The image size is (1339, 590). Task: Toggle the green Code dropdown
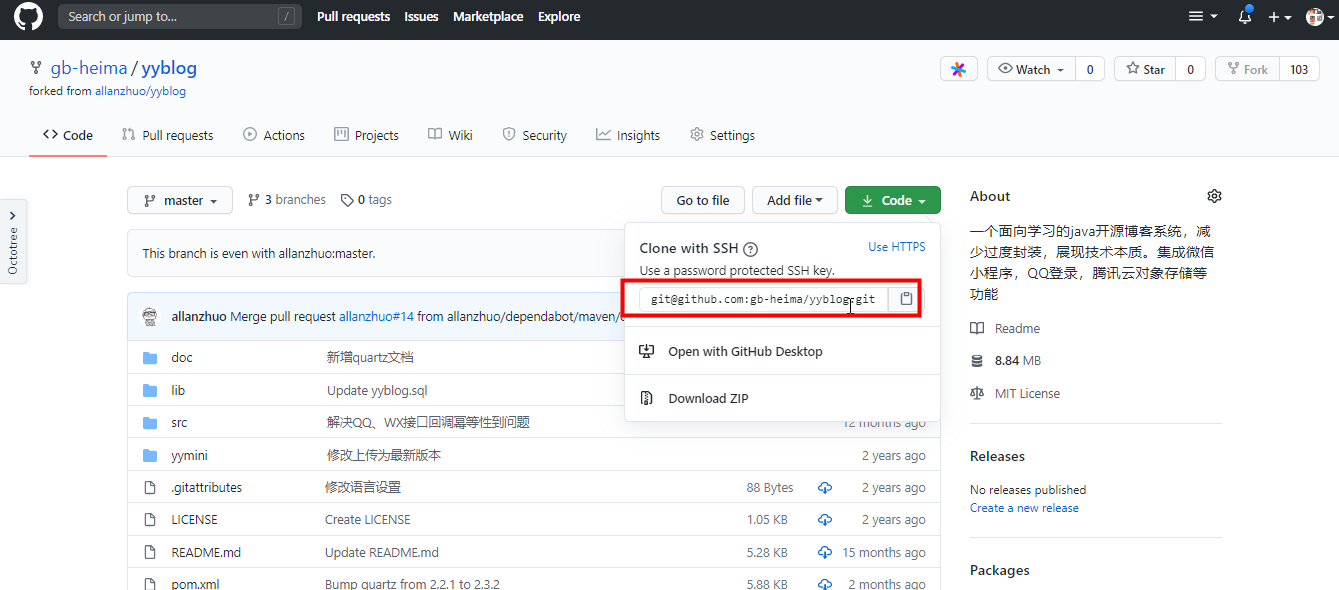893,200
